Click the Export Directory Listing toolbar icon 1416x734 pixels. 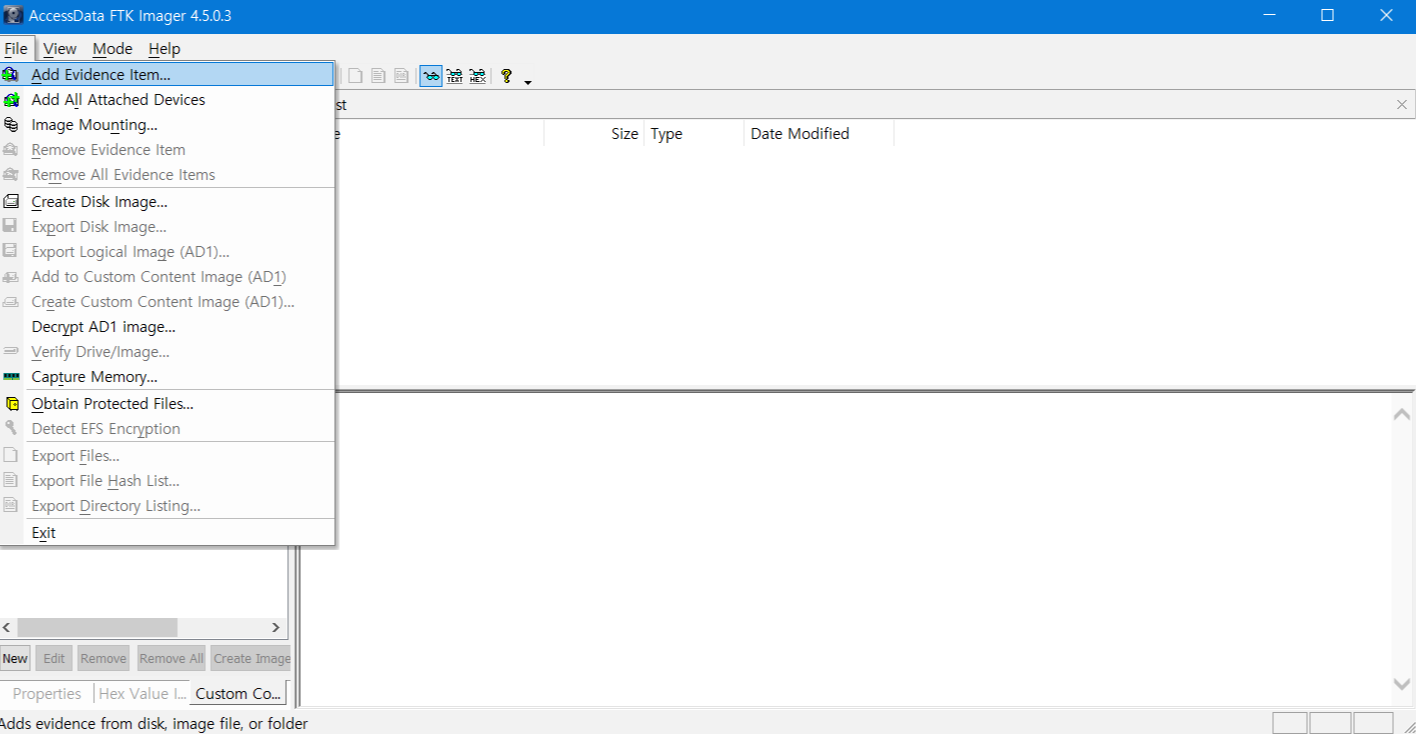(x=401, y=76)
